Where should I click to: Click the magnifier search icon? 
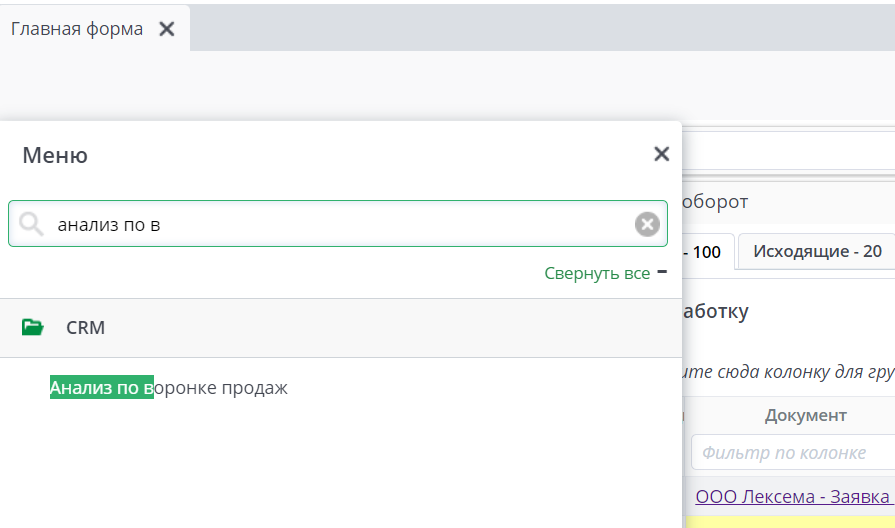(x=31, y=224)
